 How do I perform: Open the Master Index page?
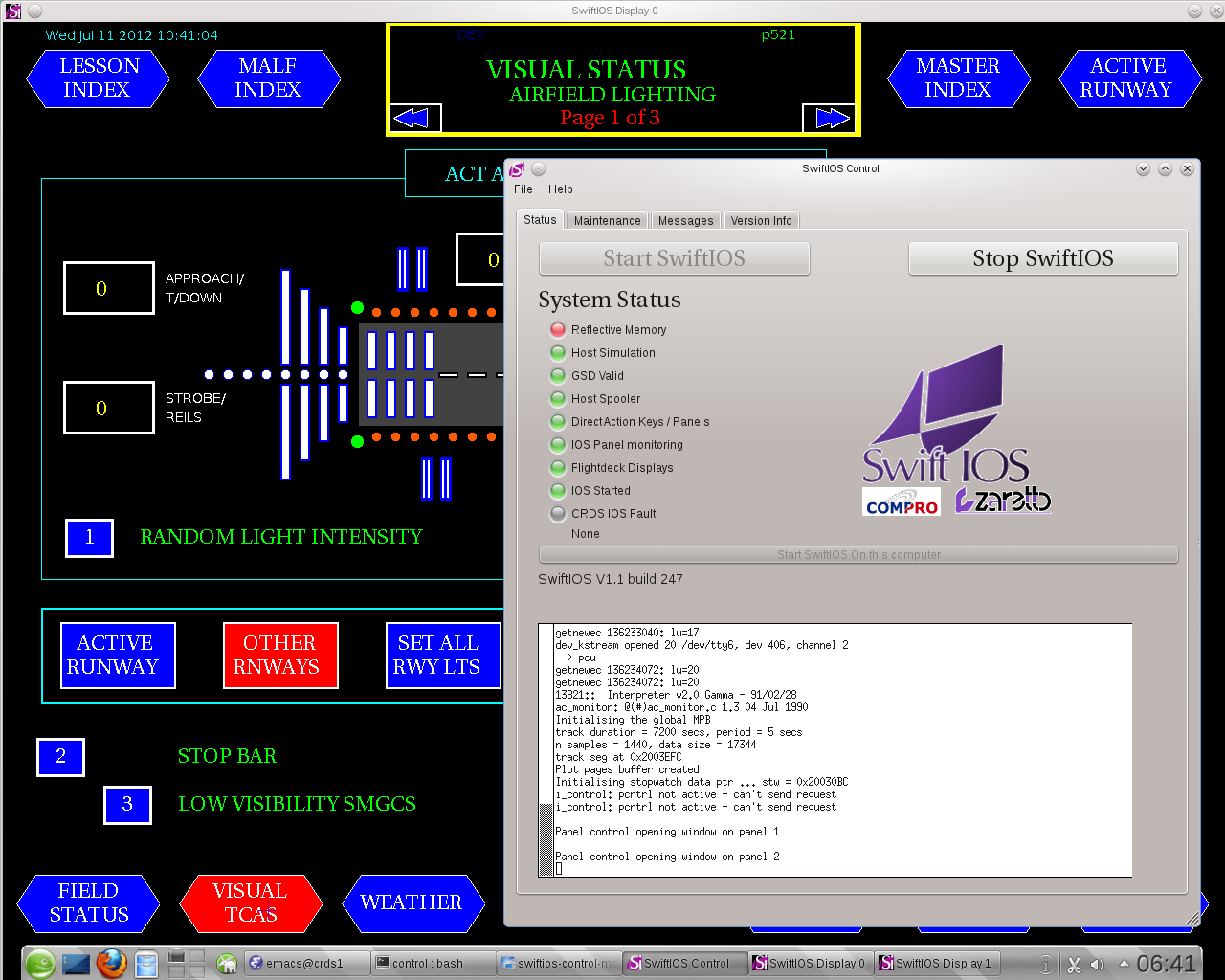tap(959, 78)
